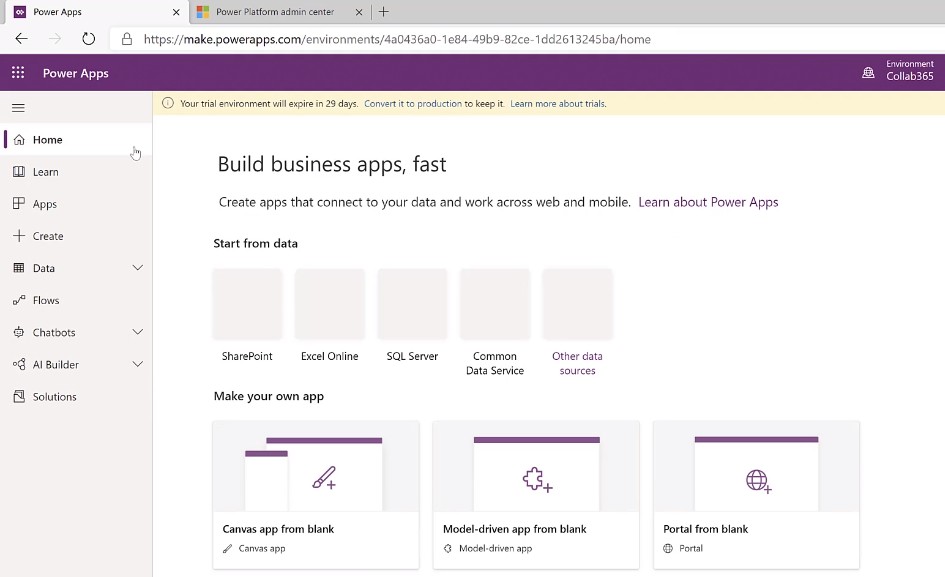Image resolution: width=945 pixels, height=577 pixels.
Task: Click 'Learn more about trials' link
Action: (x=558, y=104)
